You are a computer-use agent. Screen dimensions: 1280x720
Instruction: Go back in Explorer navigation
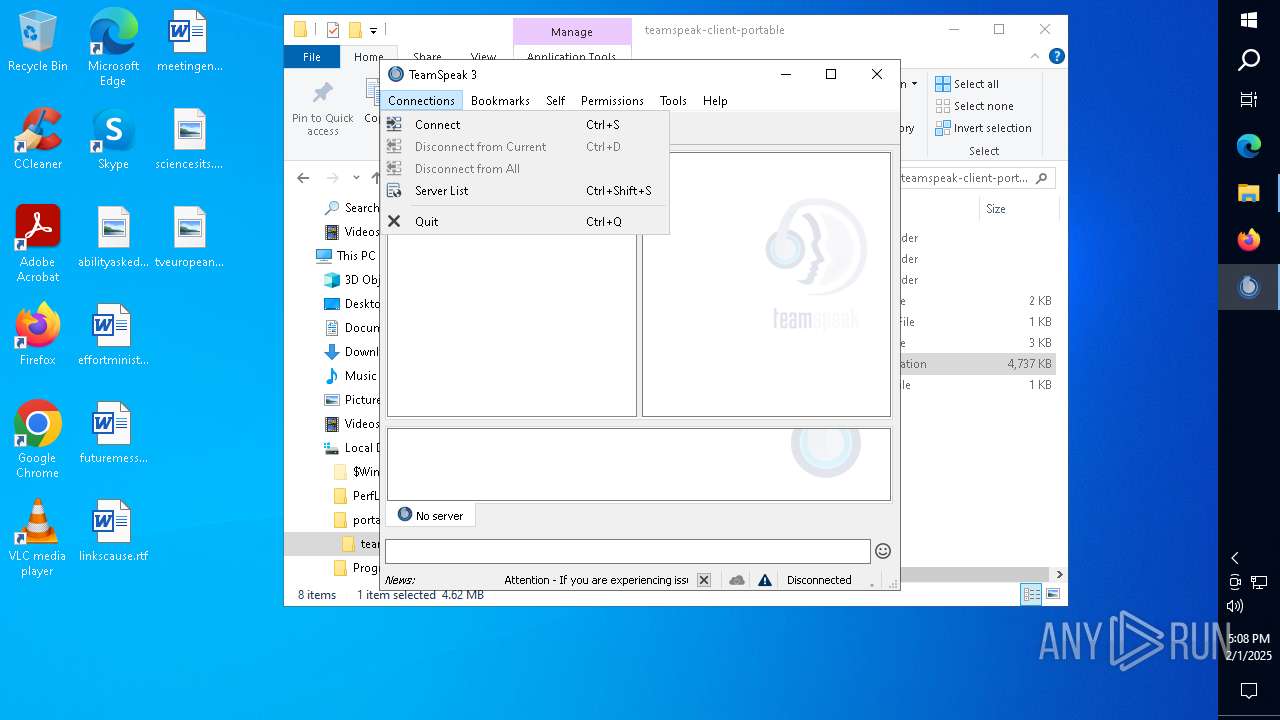point(304,178)
